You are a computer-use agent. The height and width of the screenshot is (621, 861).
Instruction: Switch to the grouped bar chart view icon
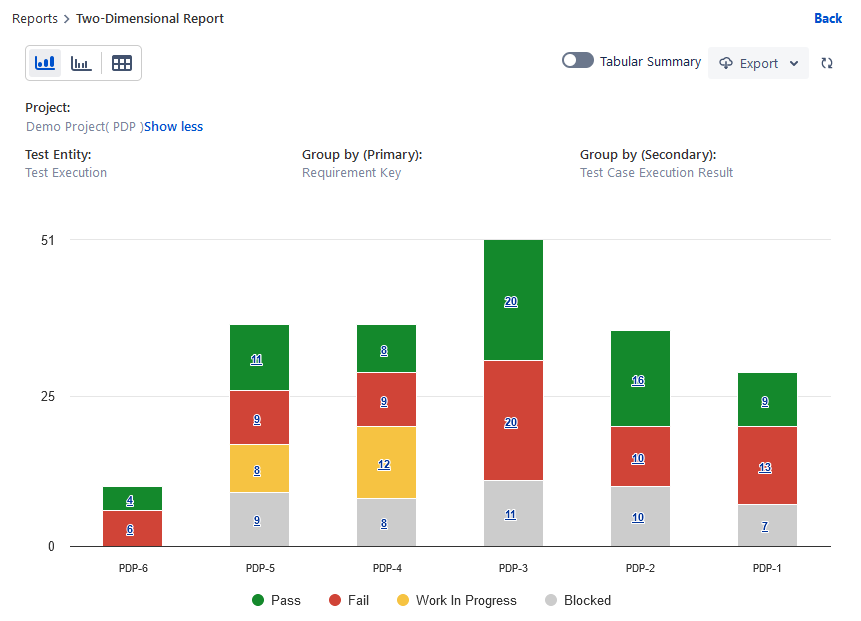(x=81, y=63)
